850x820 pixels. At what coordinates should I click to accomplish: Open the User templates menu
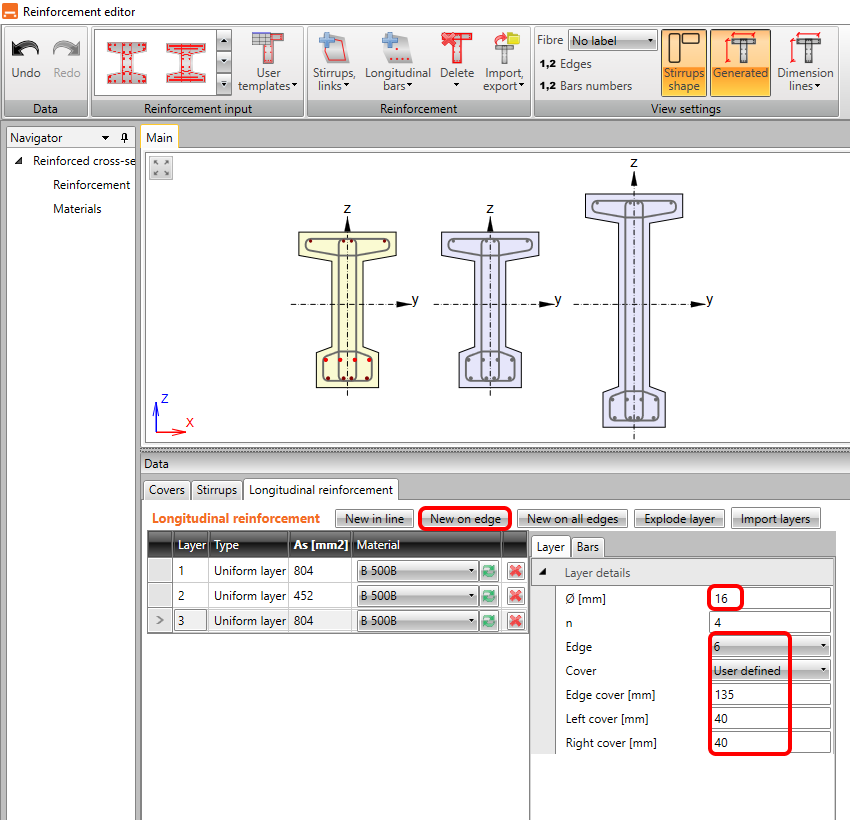tap(268, 62)
